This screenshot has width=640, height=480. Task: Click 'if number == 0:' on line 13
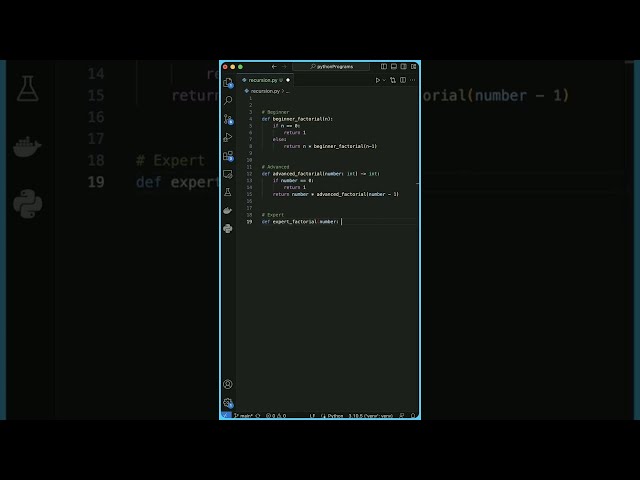tap(293, 180)
